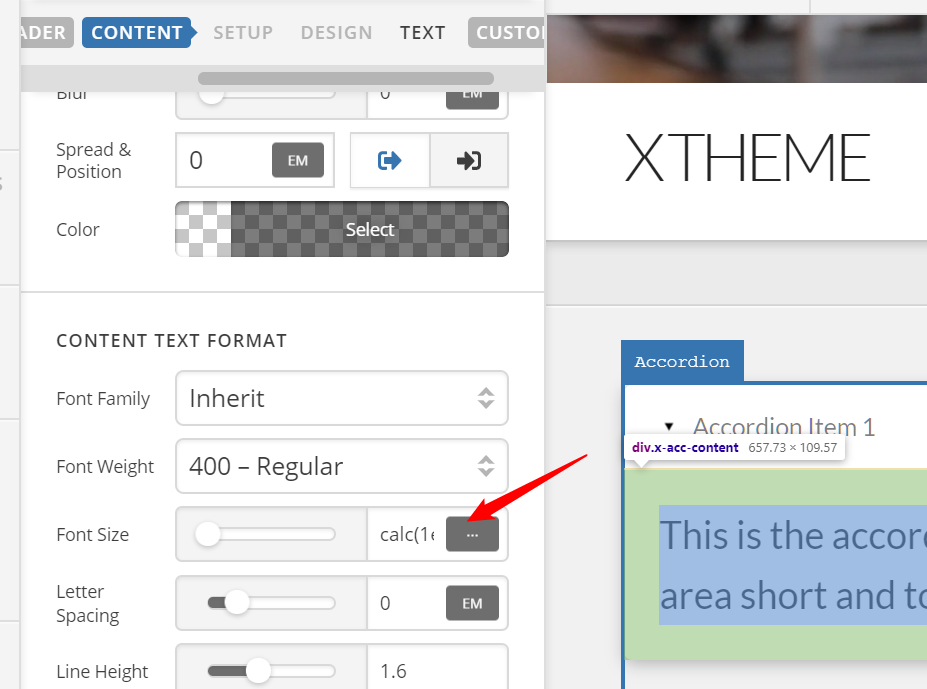
Task: Click the Letter Spacing EM unit button
Action: [472, 603]
